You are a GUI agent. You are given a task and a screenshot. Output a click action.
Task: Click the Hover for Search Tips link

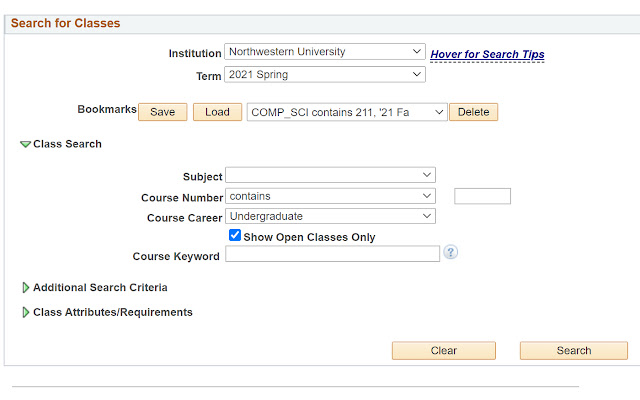[487, 54]
